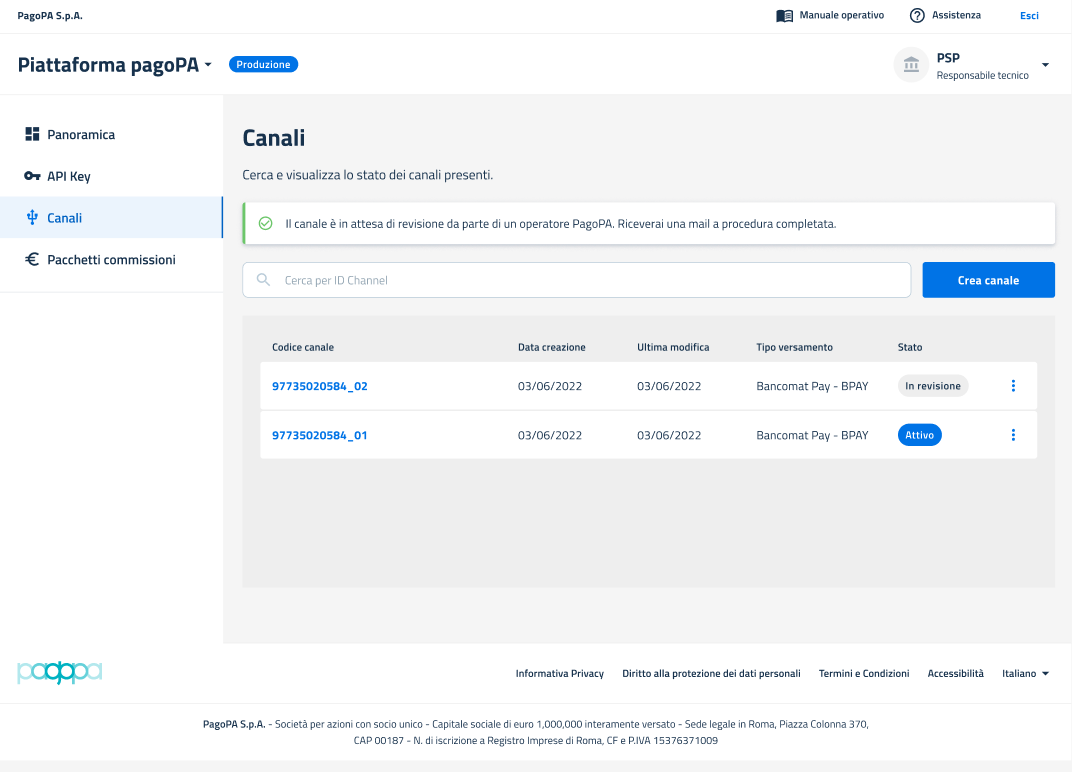Image resolution: width=1072 pixels, height=772 pixels.
Task: Open the Informativa Privacy footer link
Action: click(x=560, y=674)
